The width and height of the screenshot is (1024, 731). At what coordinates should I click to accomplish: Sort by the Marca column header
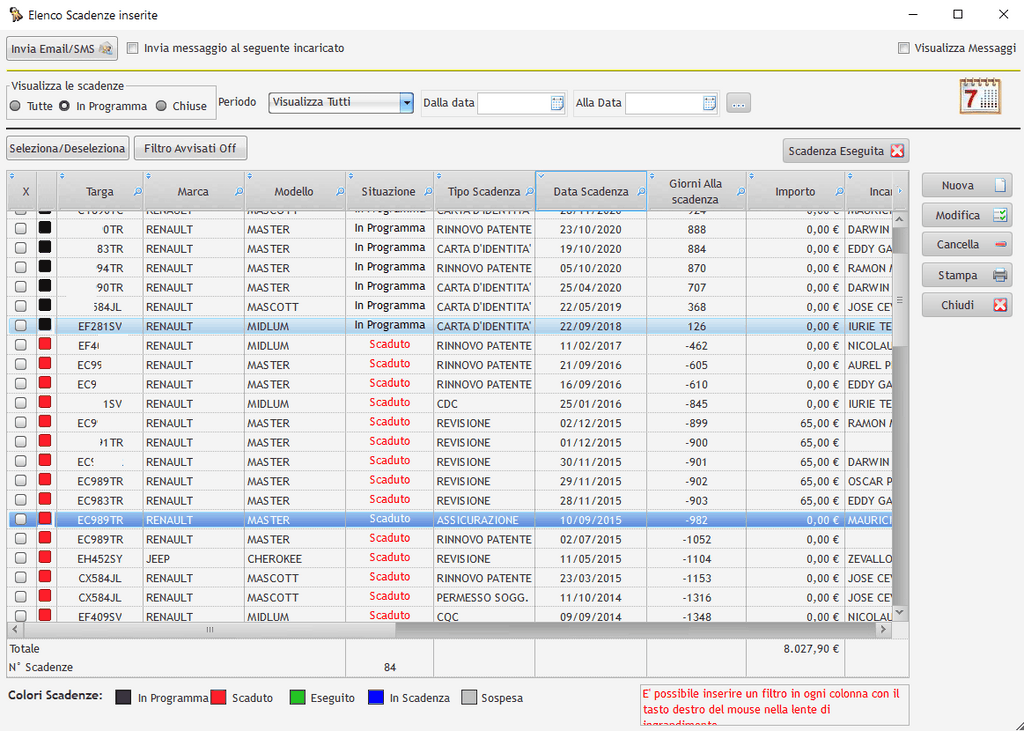click(193, 192)
